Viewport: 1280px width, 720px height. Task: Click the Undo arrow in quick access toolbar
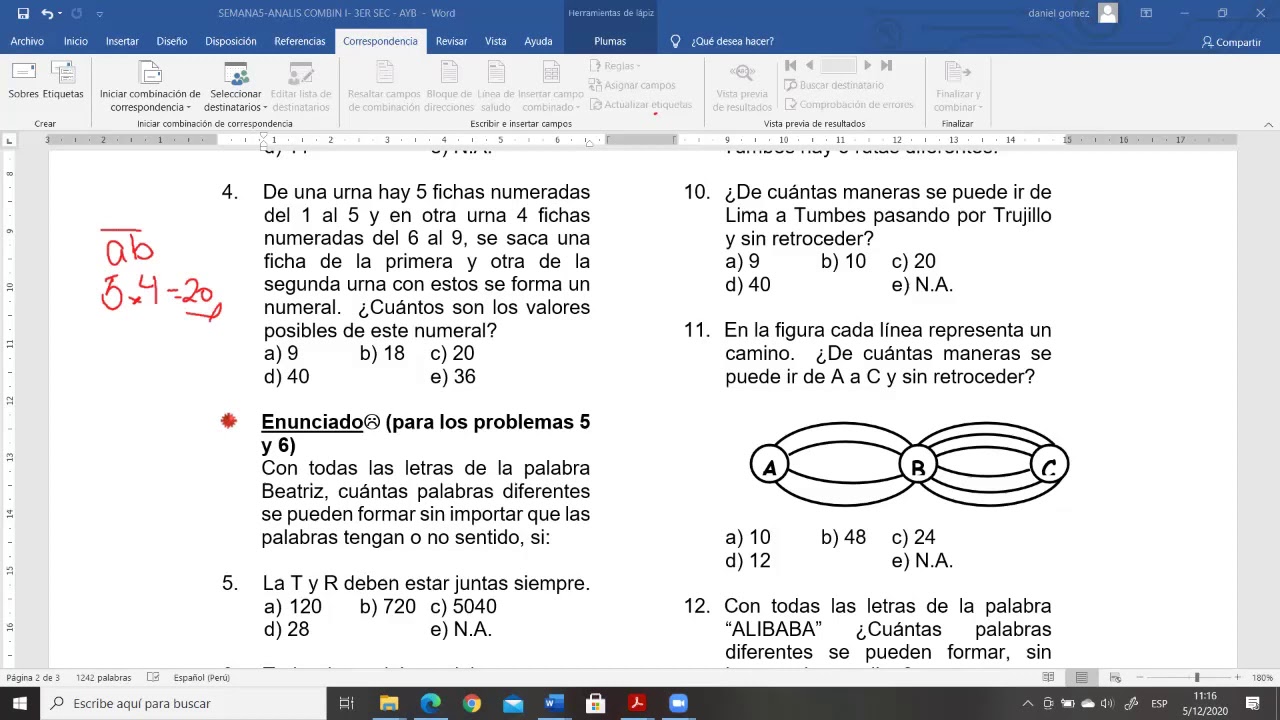click(x=46, y=13)
